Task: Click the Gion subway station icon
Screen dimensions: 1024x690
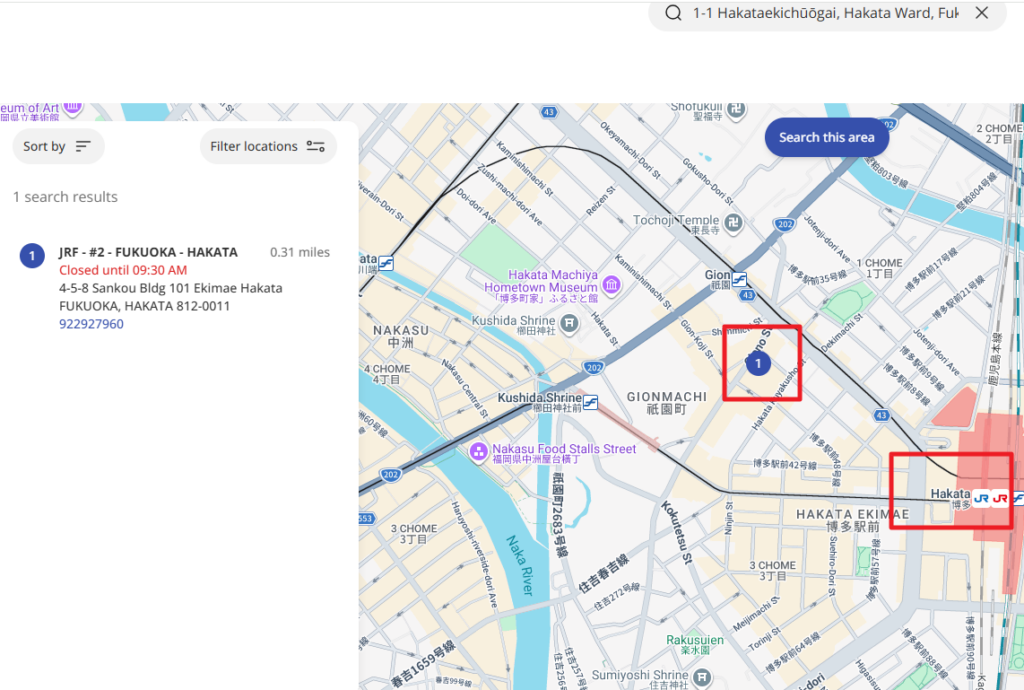Action: [x=740, y=279]
